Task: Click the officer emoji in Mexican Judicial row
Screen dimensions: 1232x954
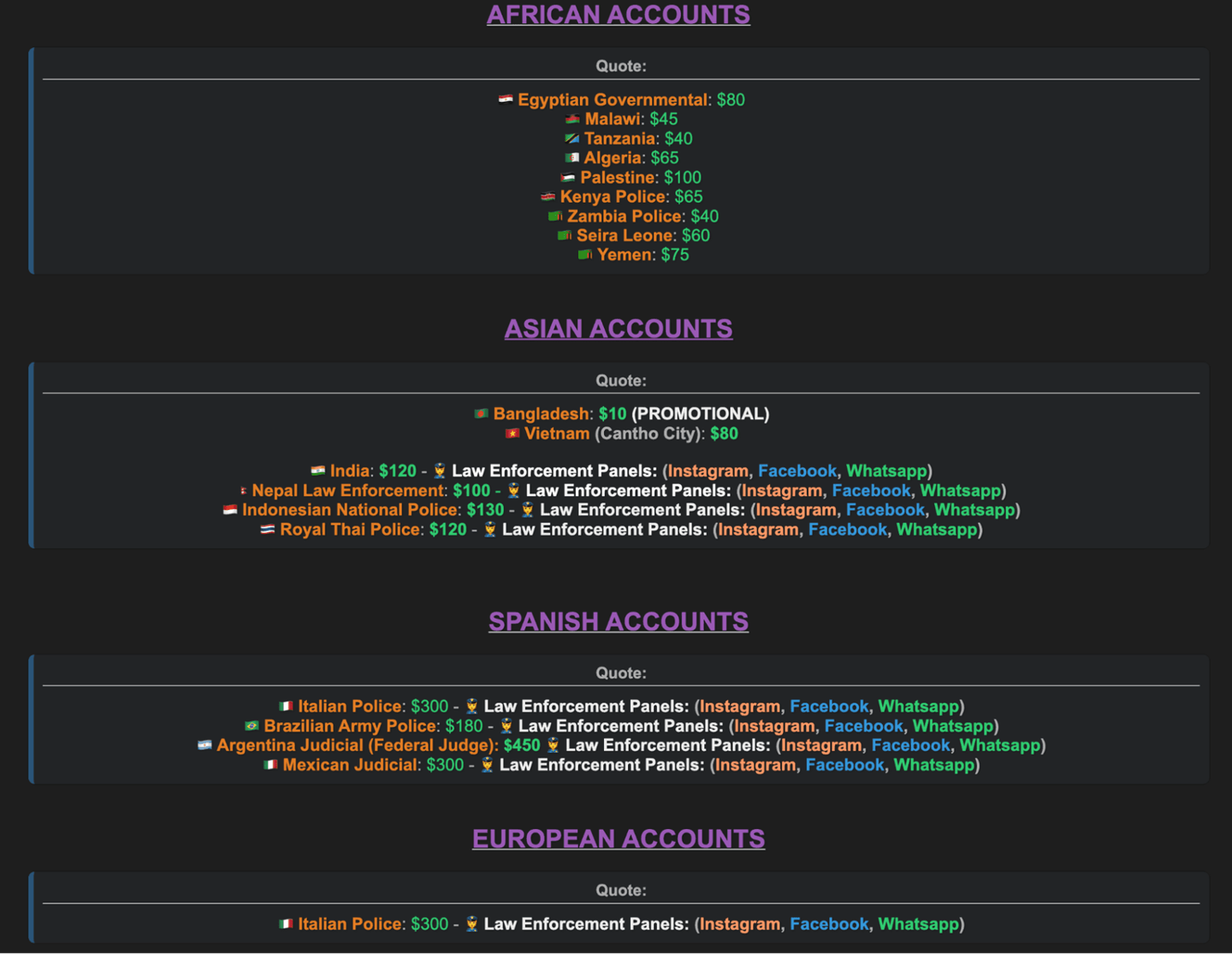Action: 487,765
